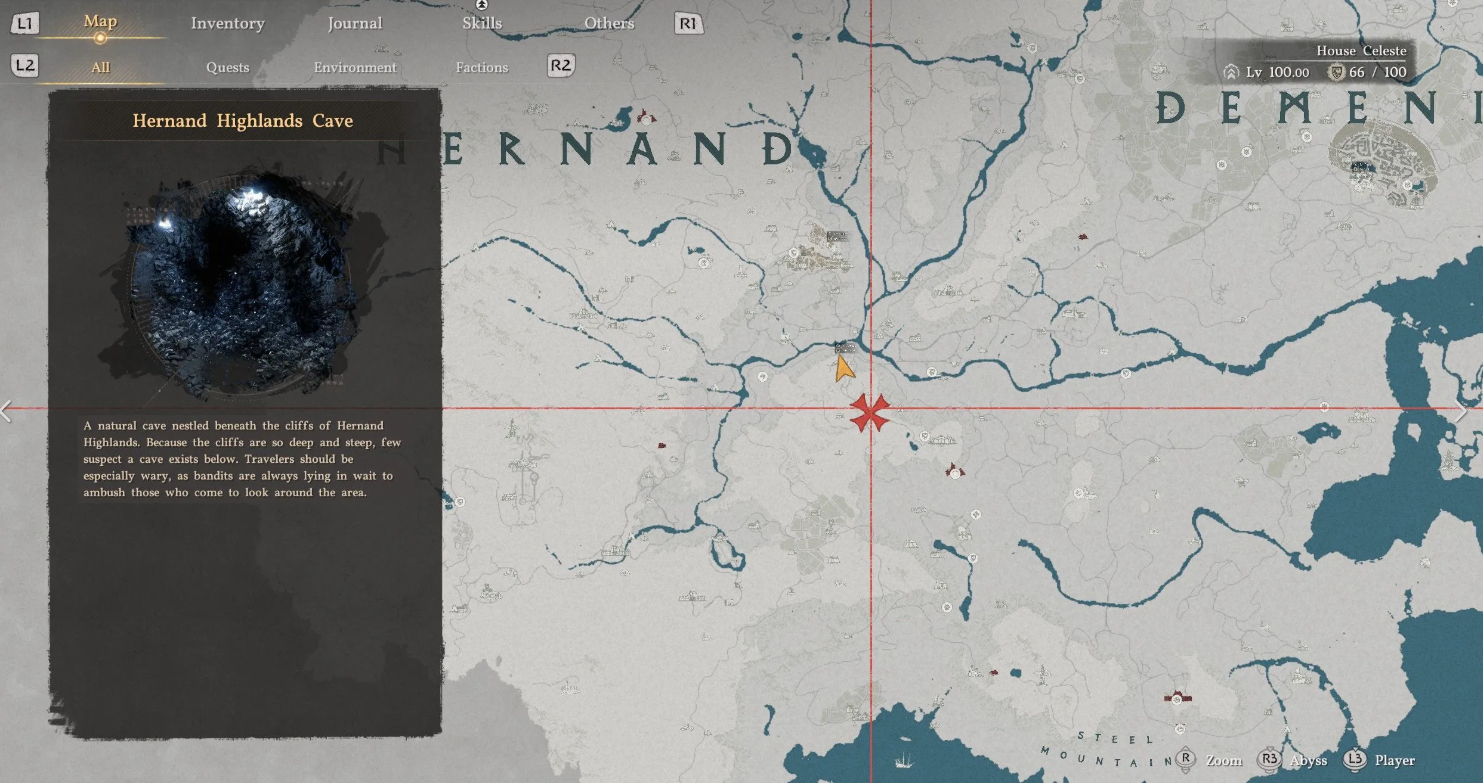The image size is (1483, 783).
Task: Switch to the Skills tab
Action: click(x=482, y=23)
